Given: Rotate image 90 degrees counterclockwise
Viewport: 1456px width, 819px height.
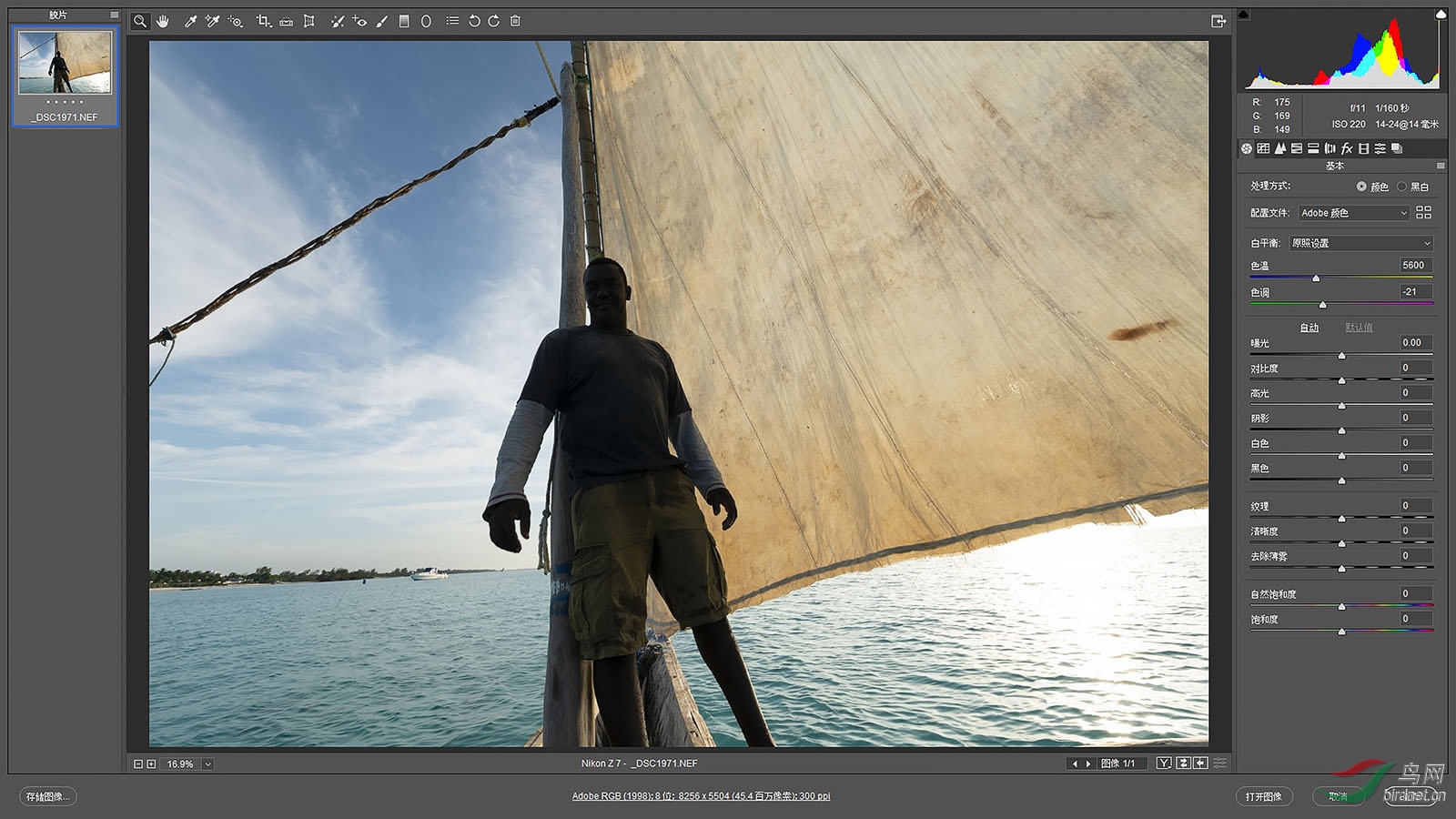Looking at the screenshot, I should click(x=473, y=21).
